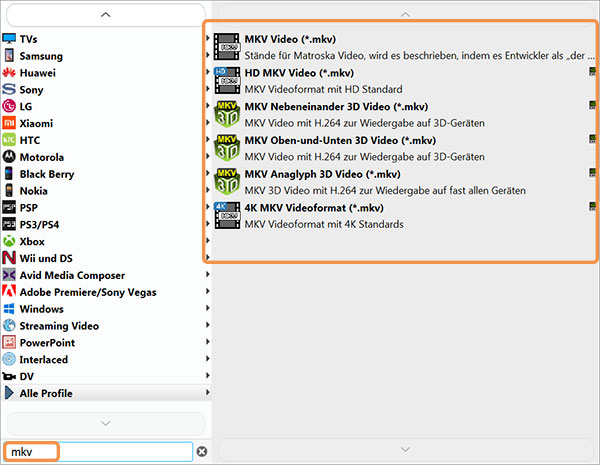Expand the Alle Profile submenu arrow

[x=208, y=392]
